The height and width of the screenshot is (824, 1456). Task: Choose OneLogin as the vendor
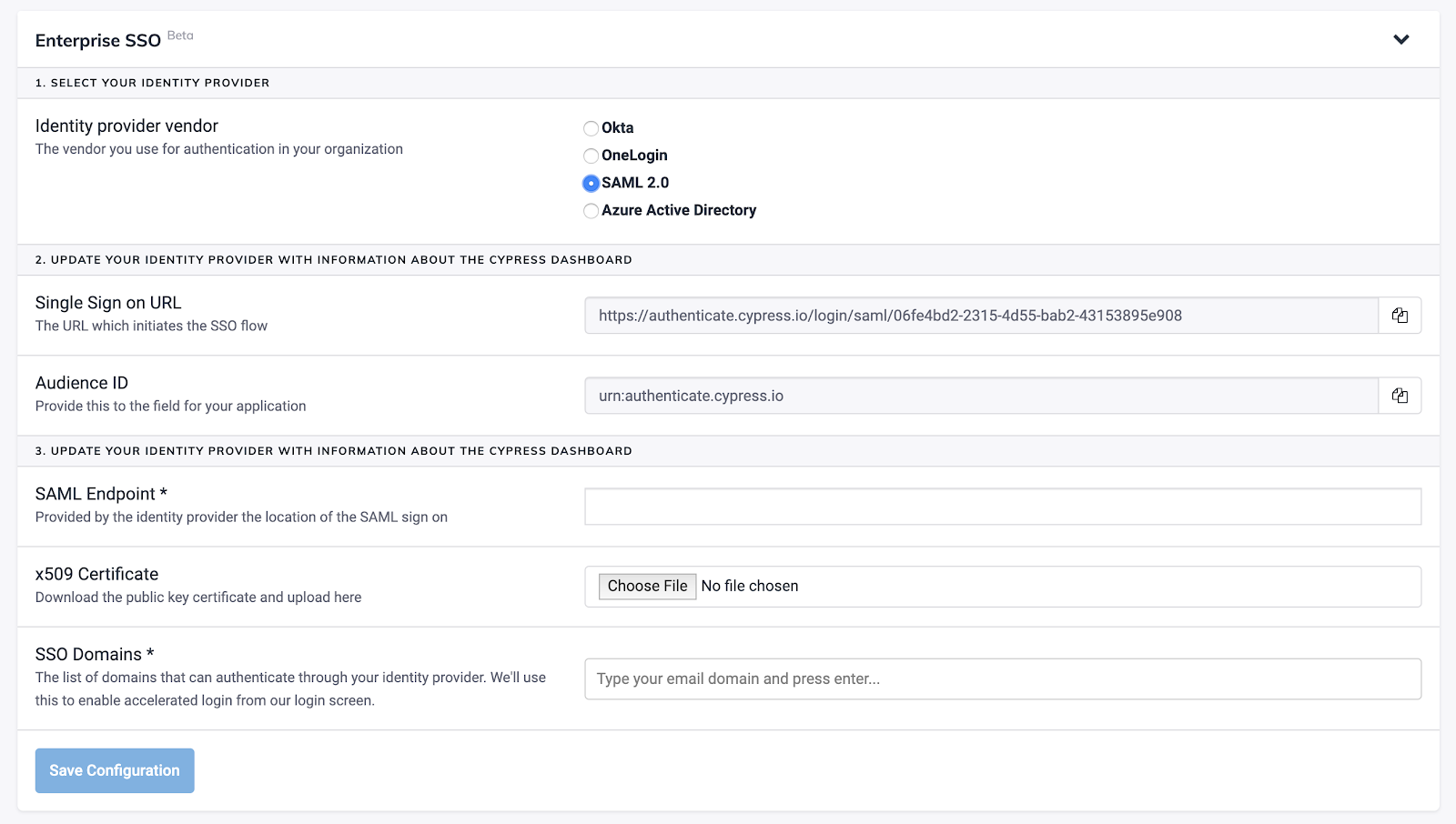pos(591,156)
